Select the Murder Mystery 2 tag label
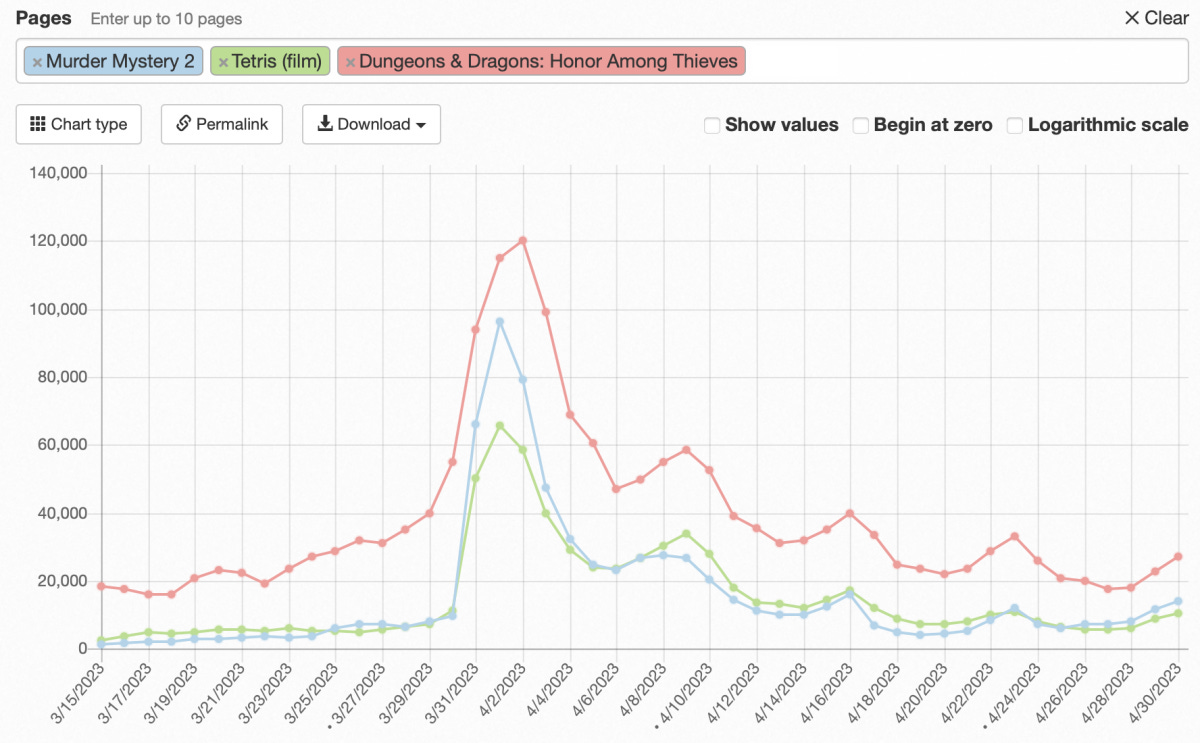The image size is (1200, 743). tap(120, 61)
